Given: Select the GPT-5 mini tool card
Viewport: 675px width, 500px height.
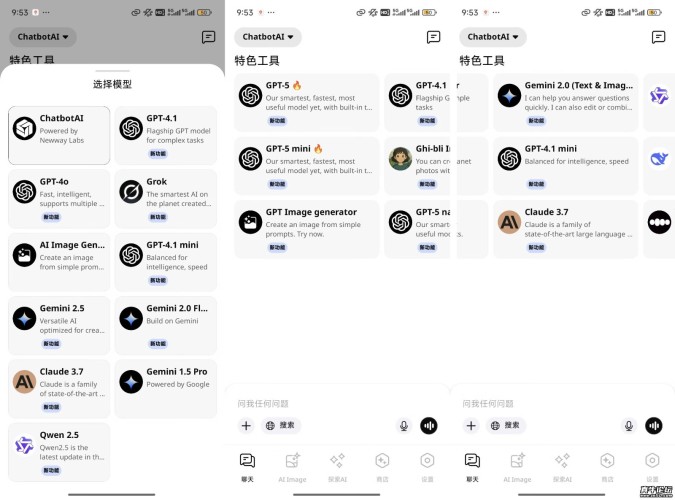Looking at the screenshot, I should [307, 166].
